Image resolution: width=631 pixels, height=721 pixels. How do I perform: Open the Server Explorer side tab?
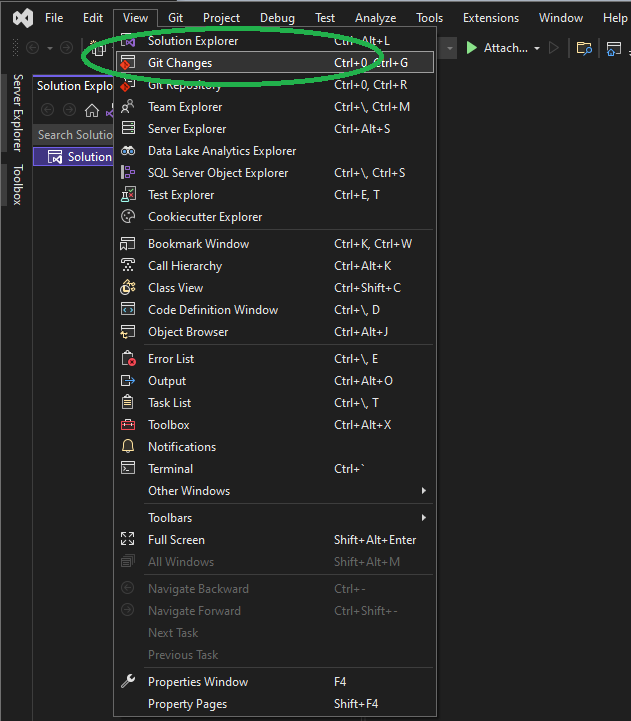(x=17, y=113)
